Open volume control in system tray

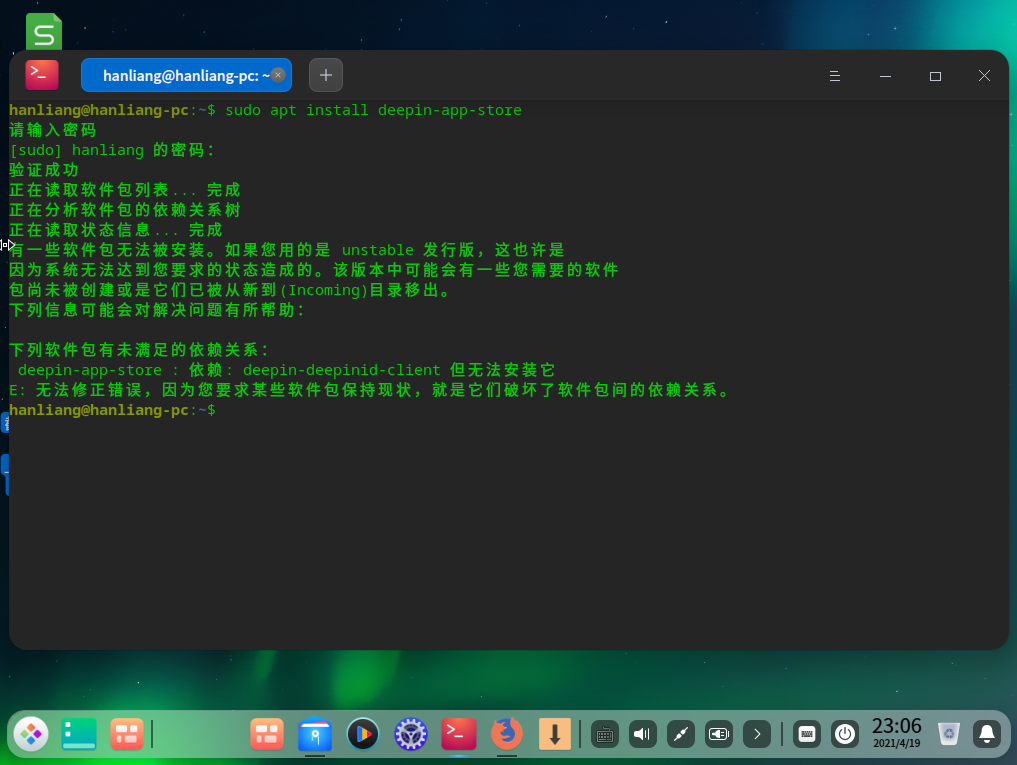[642, 735]
